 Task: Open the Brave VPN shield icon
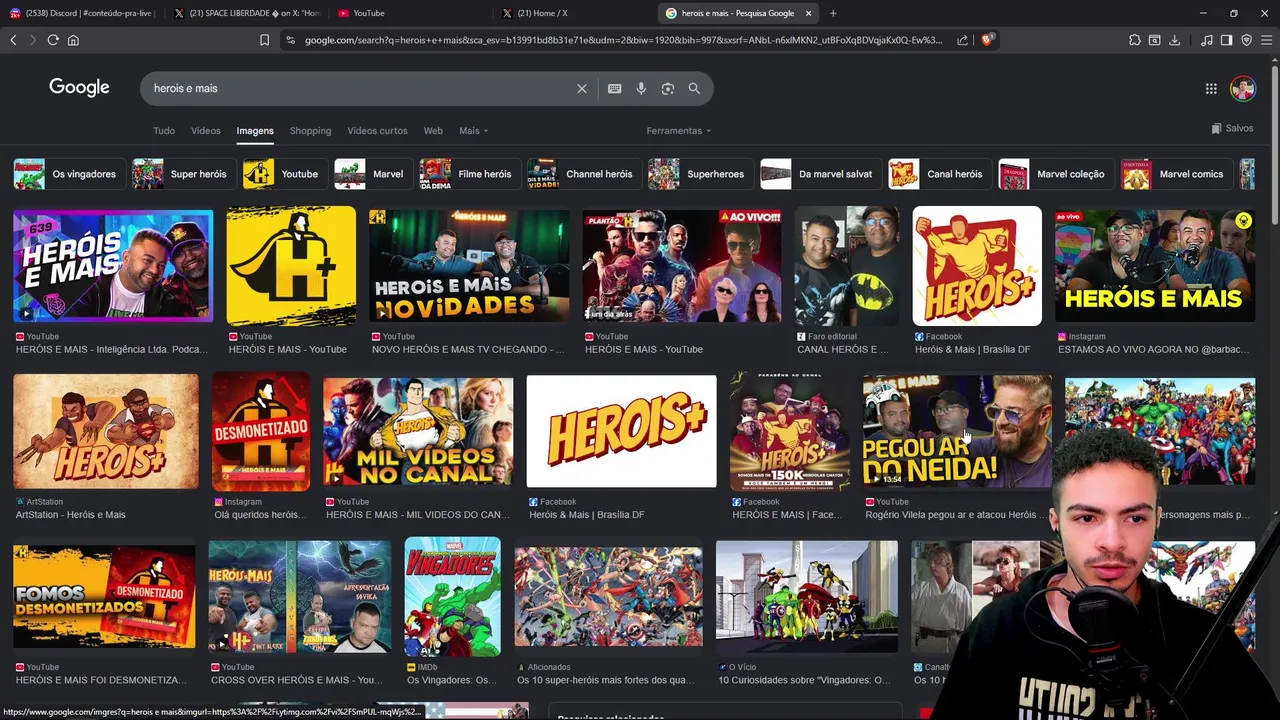1246,40
